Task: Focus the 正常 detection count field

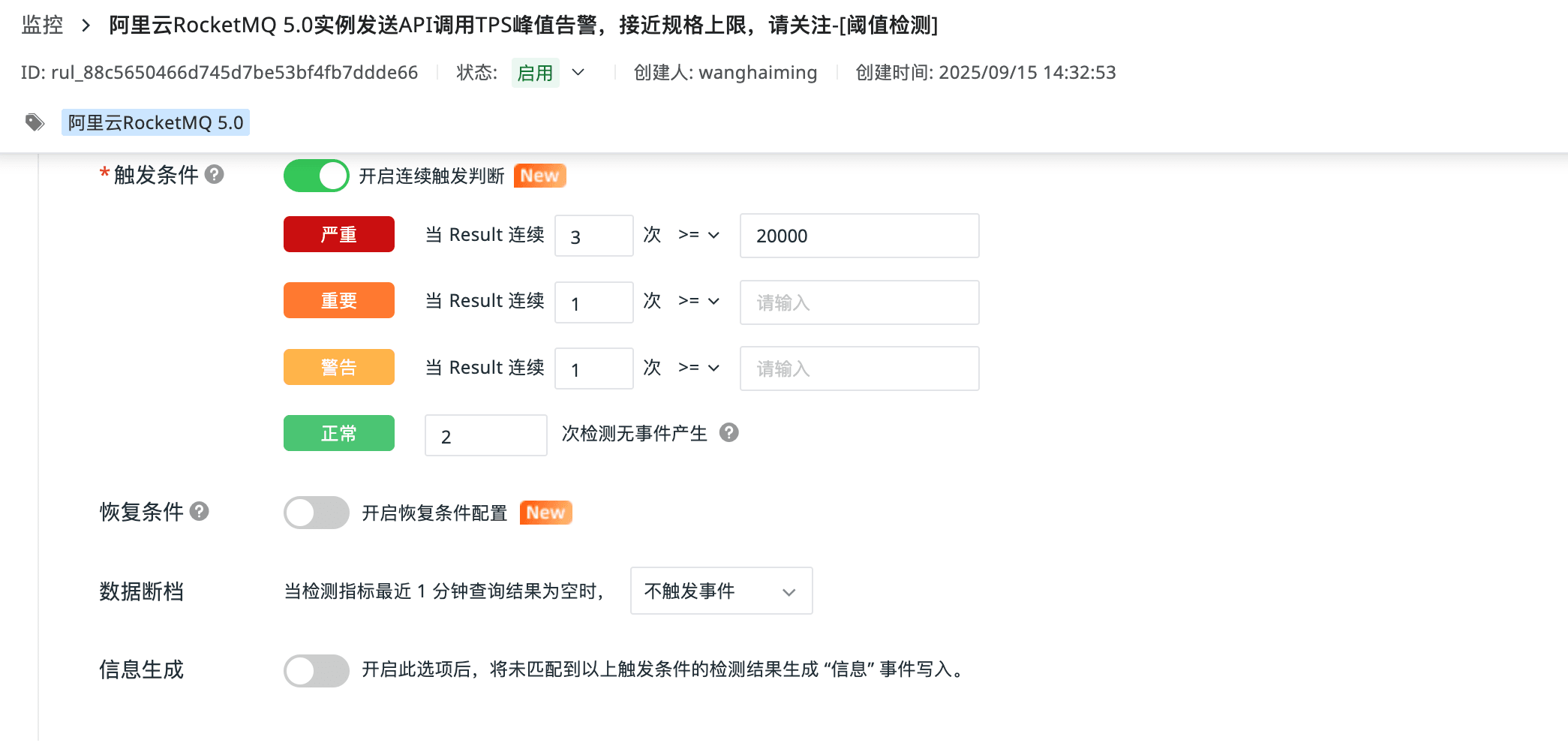Action: click(485, 435)
